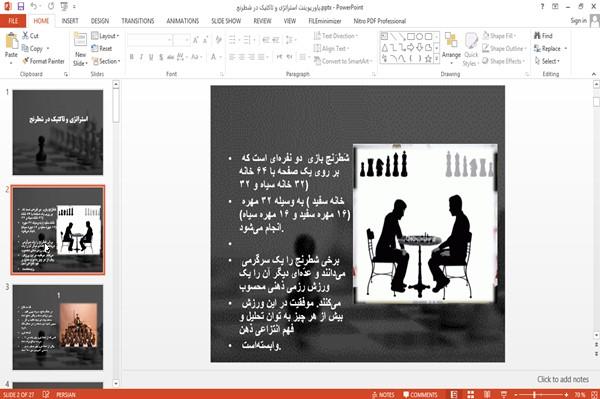Viewport: 600px width, 399px height.
Task: Open the Shape Effects options
Action: pyautogui.click(x=504, y=61)
